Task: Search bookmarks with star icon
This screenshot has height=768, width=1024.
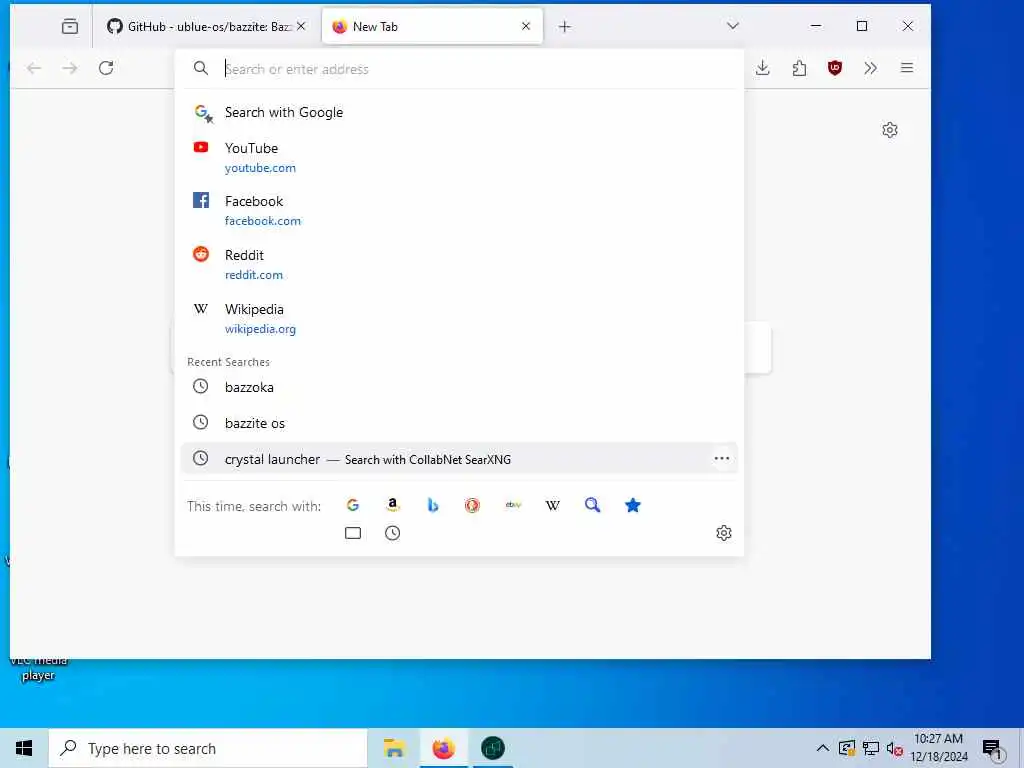Action: coord(632,505)
